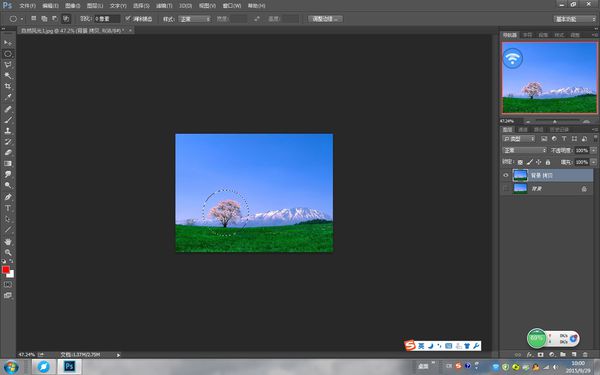Screen dimensions: 600x375
Task: Hide the 背景 拷贝 layer via eye icon
Action: click(506, 175)
